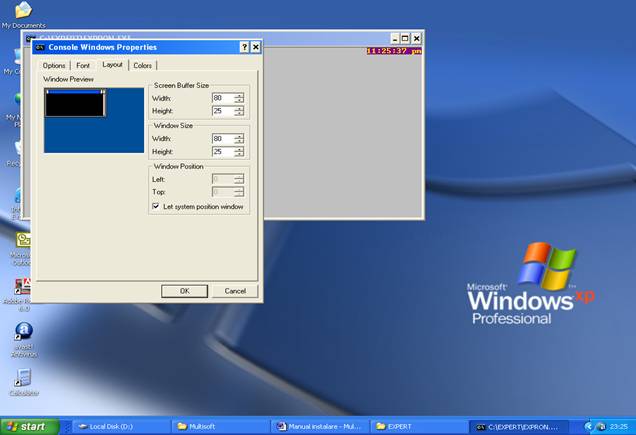This screenshot has height=435, width=636.
Task: Select the Layout tab
Action: click(x=112, y=65)
